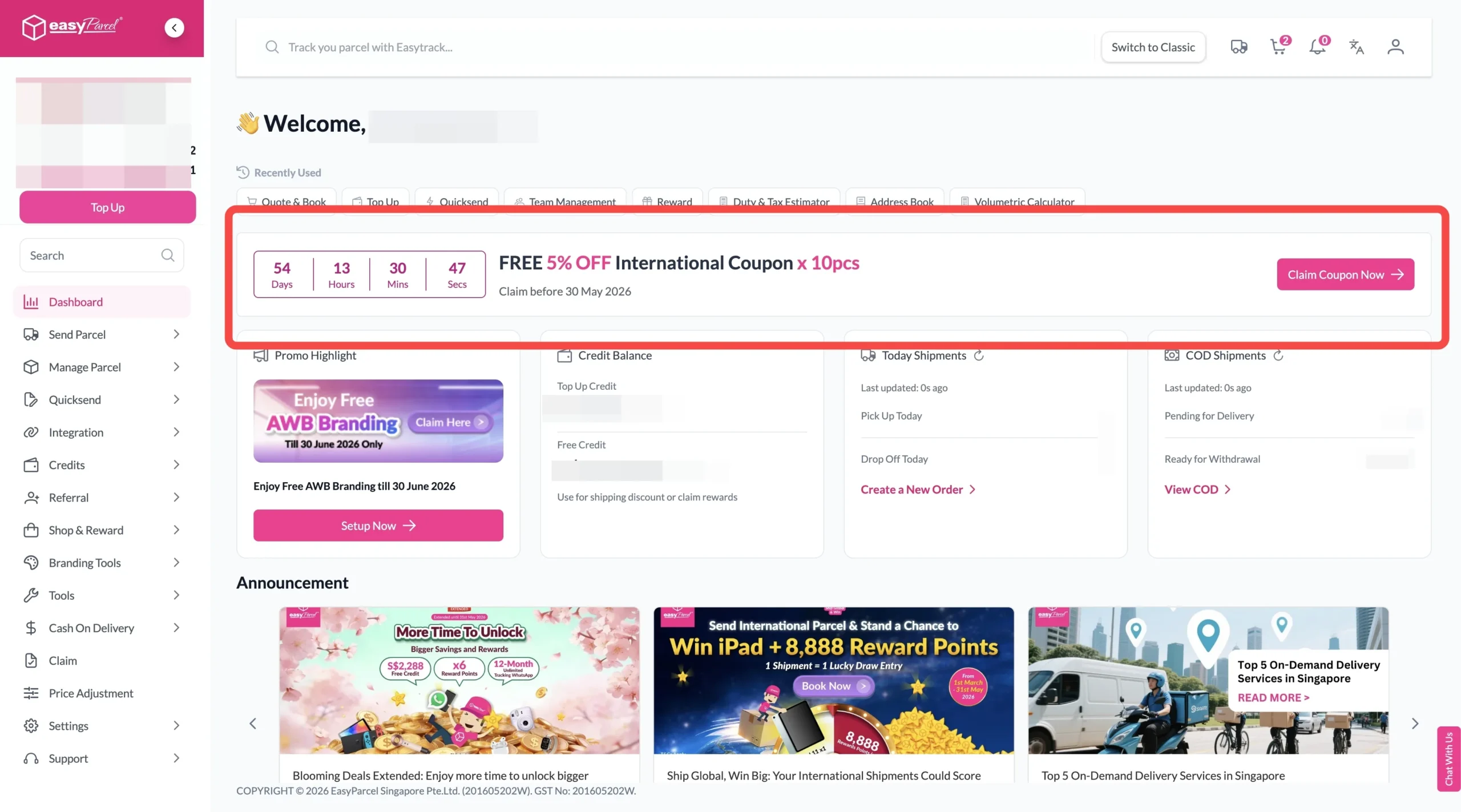The width and height of the screenshot is (1461, 812).
Task: Open Dashboard in the sidebar
Action: click(102, 302)
